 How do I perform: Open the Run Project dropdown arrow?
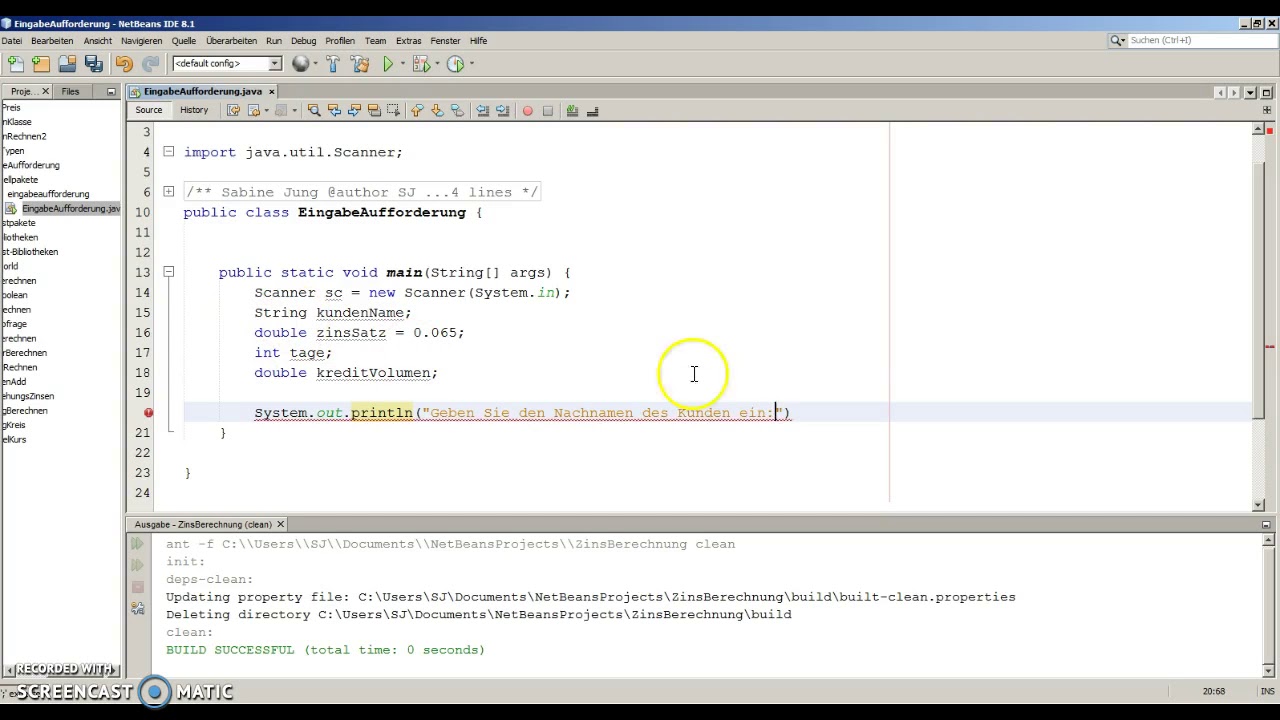[x=402, y=64]
